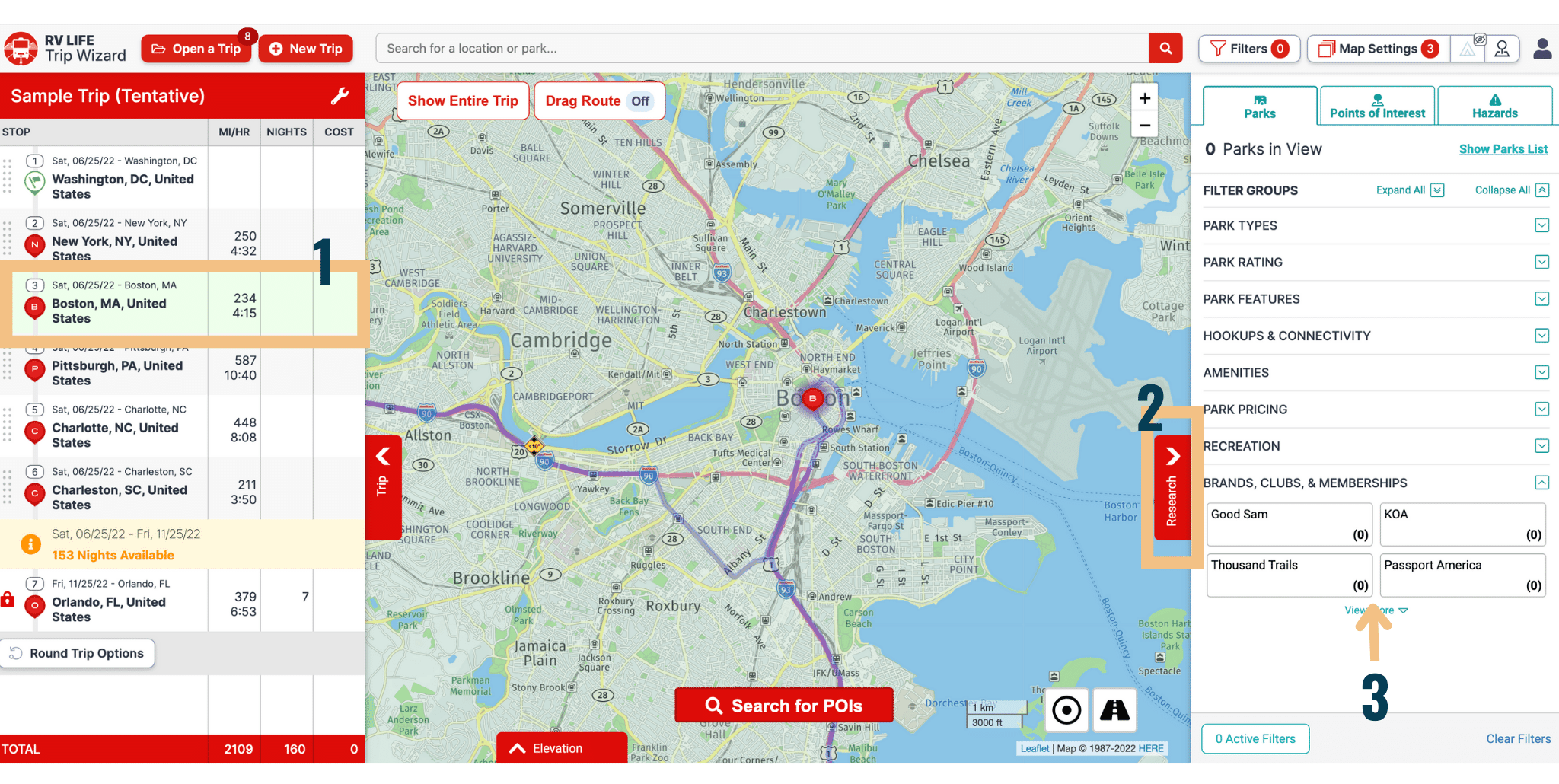Screen dimensions: 1559x784
Task: Click the Boston map pin marker
Action: point(812,399)
